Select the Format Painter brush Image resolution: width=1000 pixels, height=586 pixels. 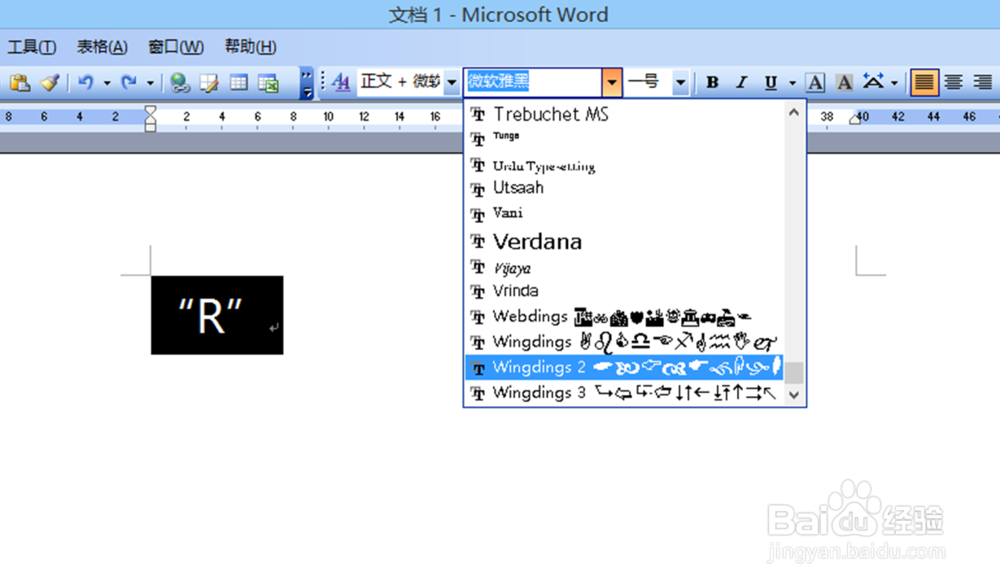pos(49,83)
